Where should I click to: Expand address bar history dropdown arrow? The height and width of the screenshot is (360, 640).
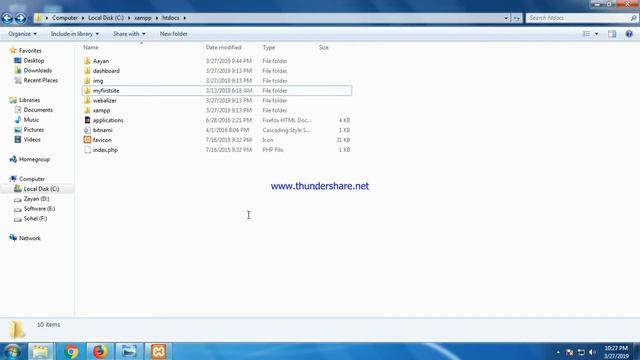(506, 18)
